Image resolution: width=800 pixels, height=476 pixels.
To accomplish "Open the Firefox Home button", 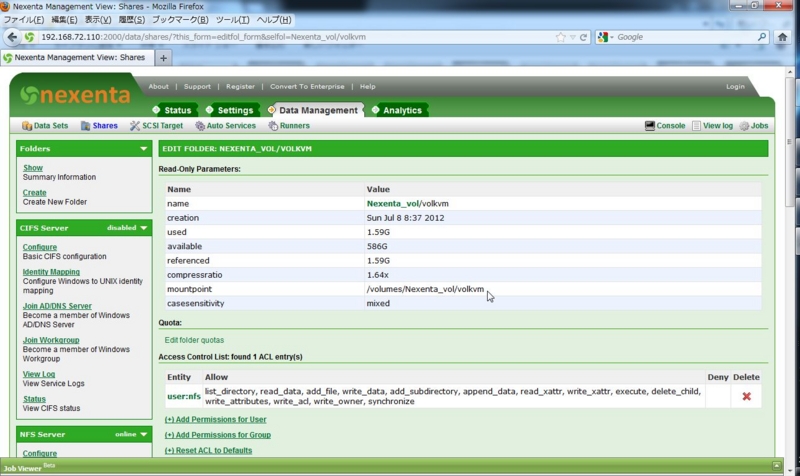I will [x=783, y=37].
